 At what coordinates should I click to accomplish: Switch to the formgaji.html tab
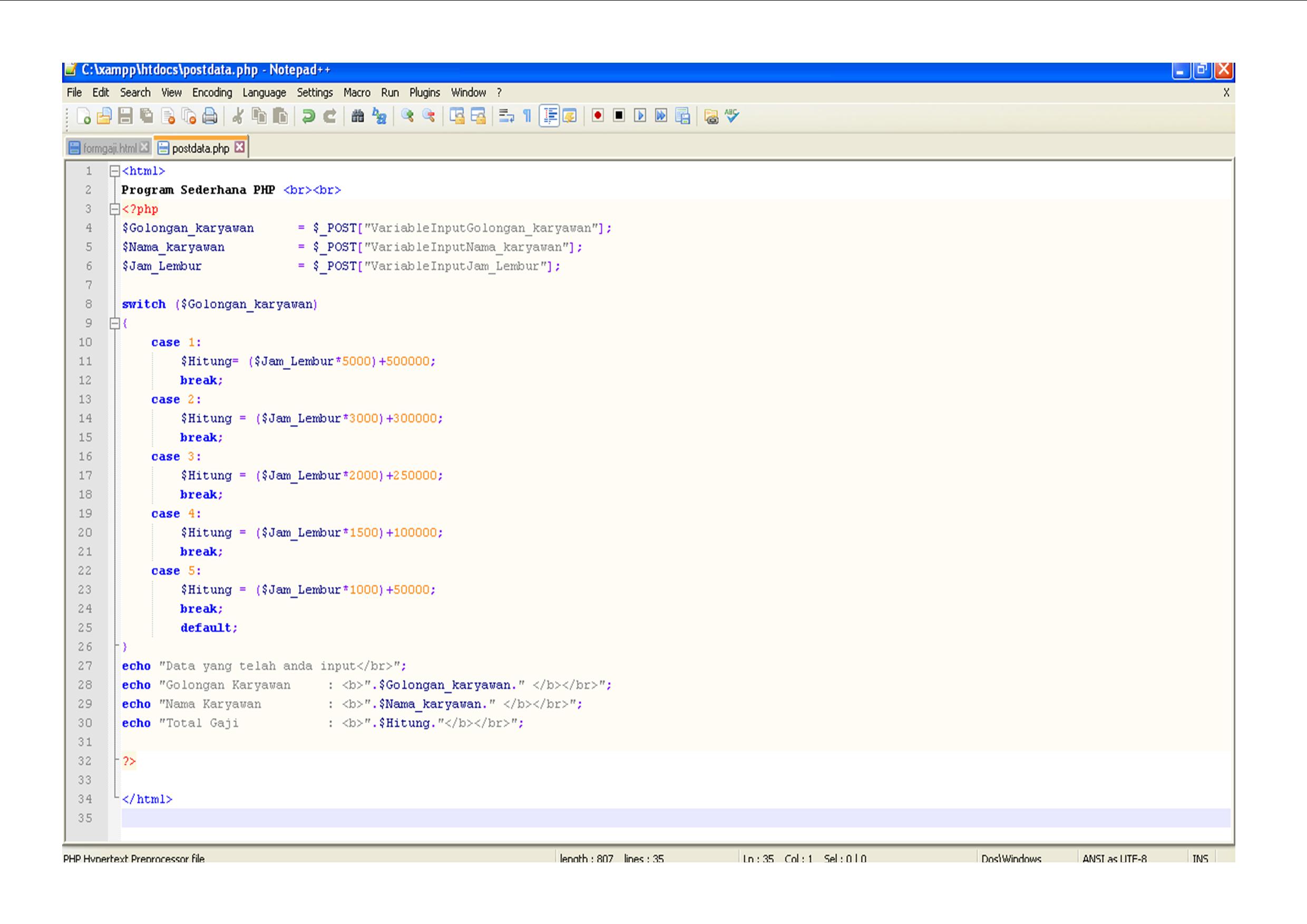coord(108,149)
